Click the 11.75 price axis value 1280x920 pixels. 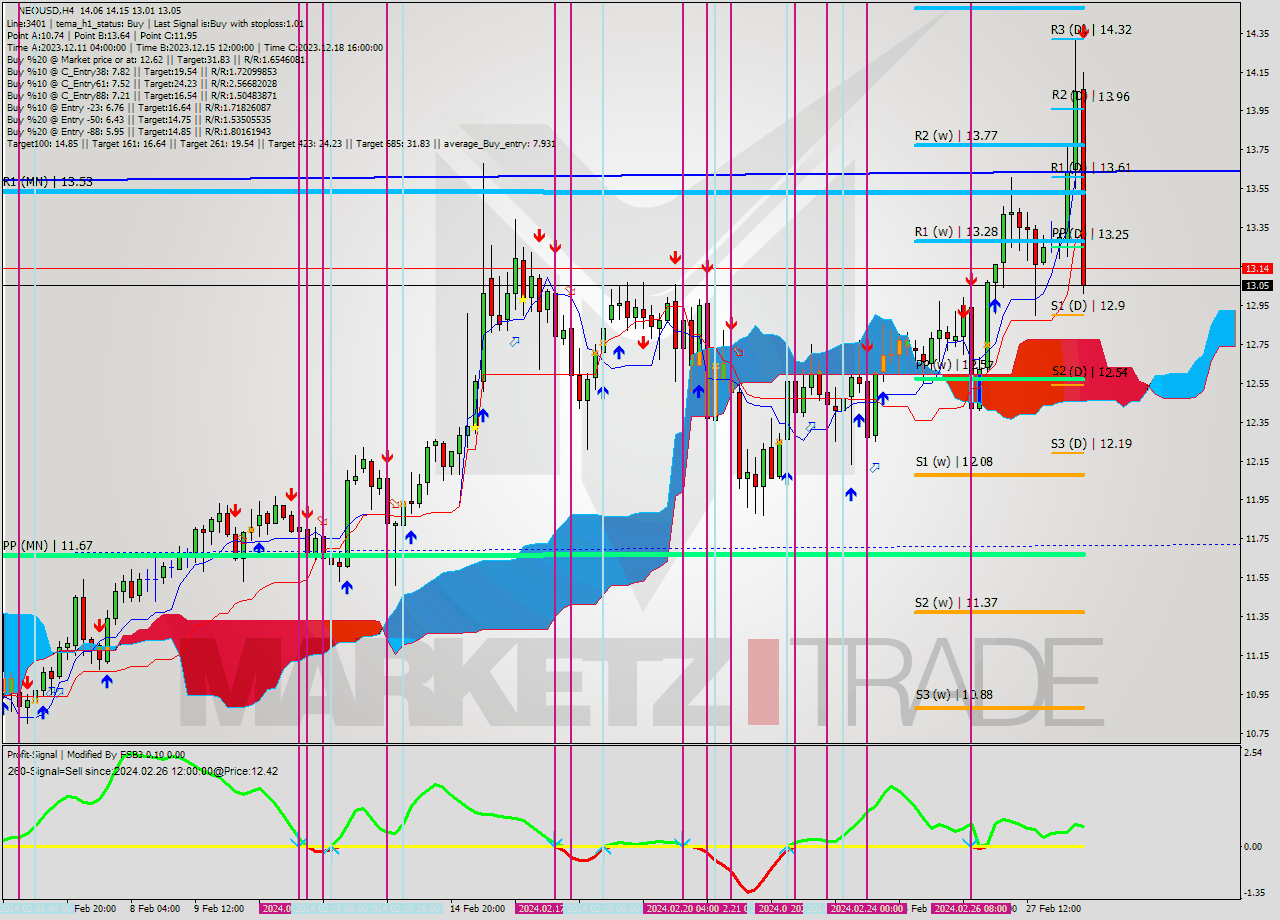pos(1257,539)
